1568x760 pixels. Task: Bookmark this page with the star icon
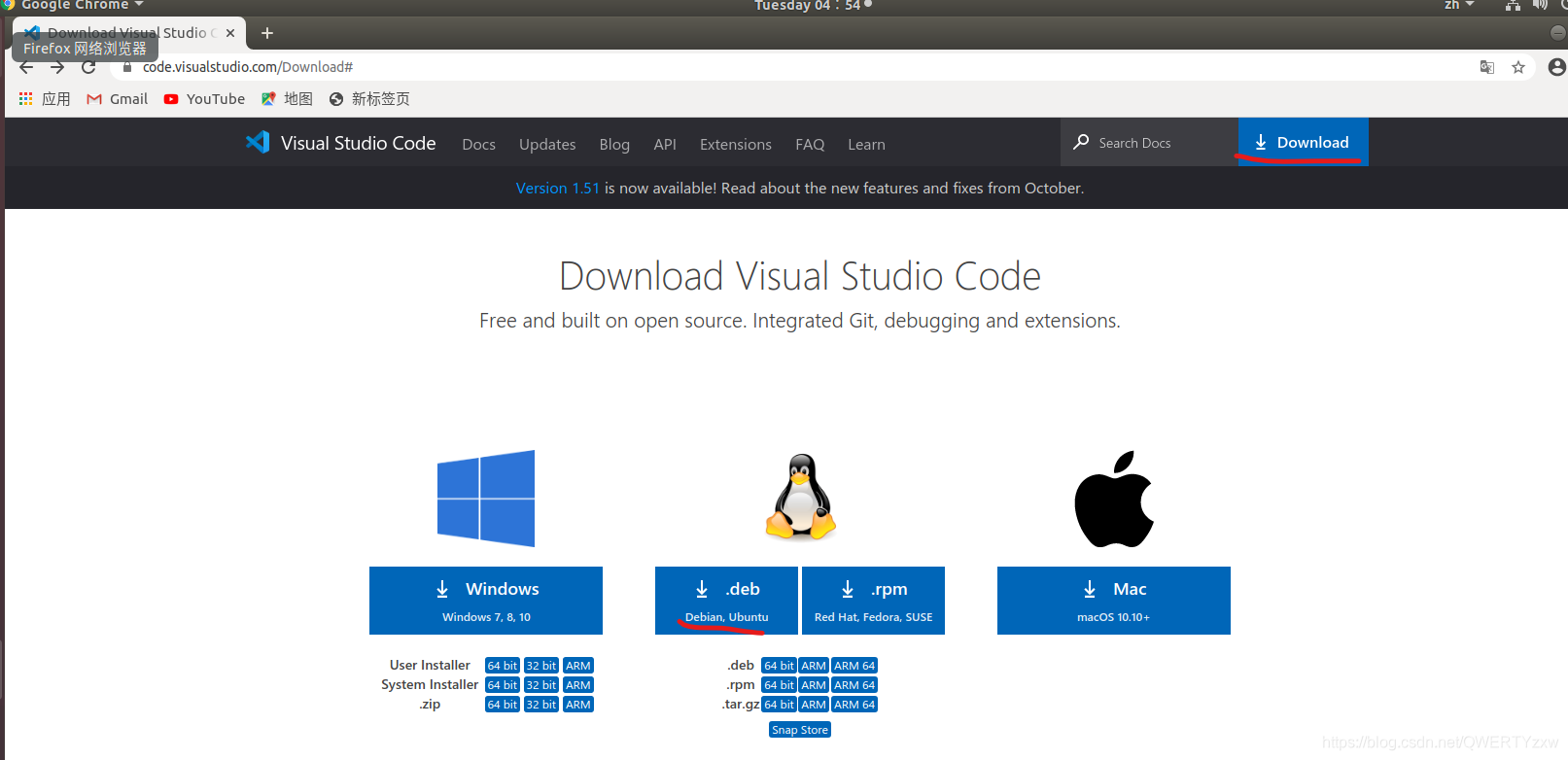[x=1518, y=67]
